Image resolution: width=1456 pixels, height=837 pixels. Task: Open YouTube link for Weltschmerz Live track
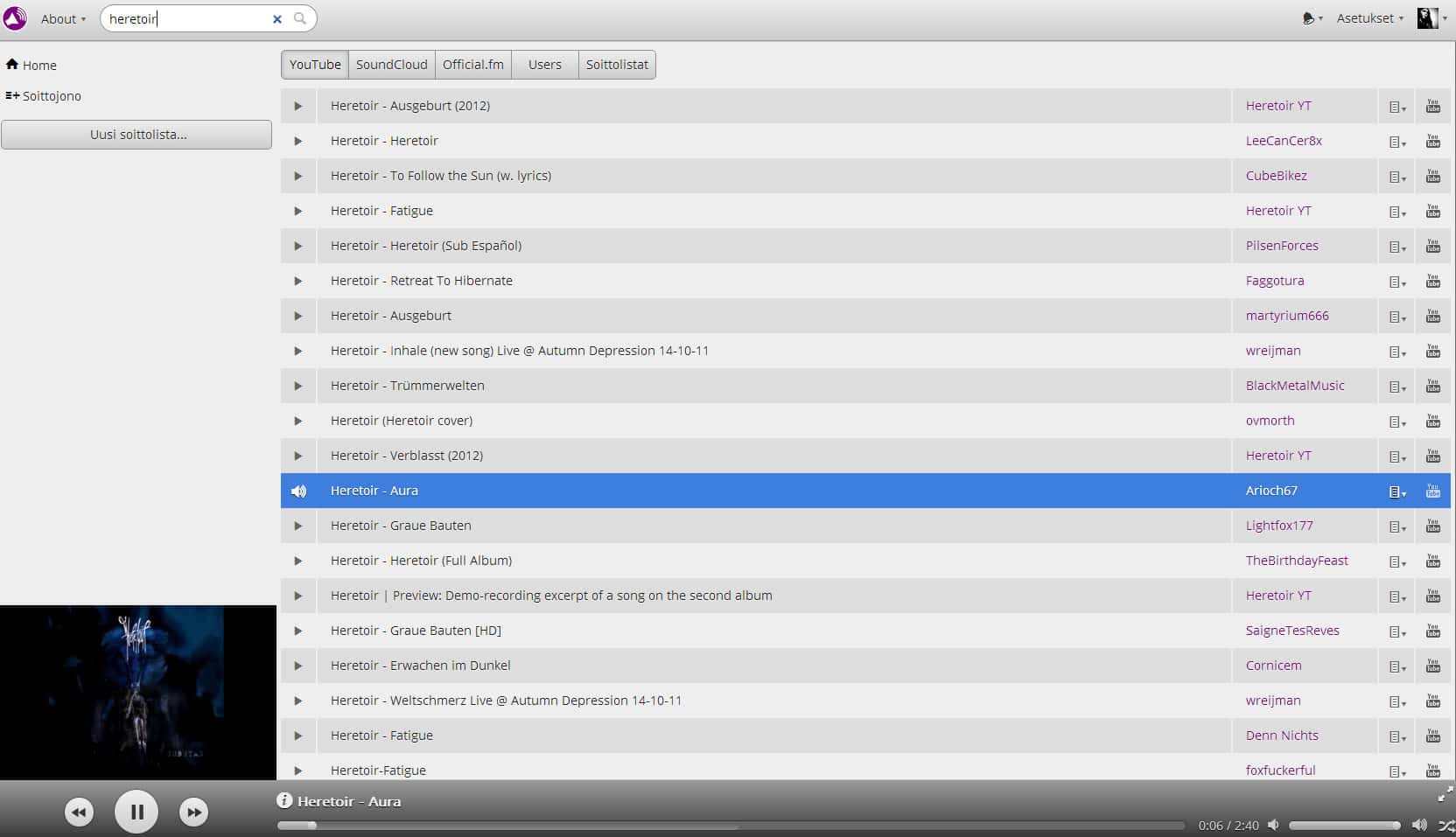(x=1432, y=701)
